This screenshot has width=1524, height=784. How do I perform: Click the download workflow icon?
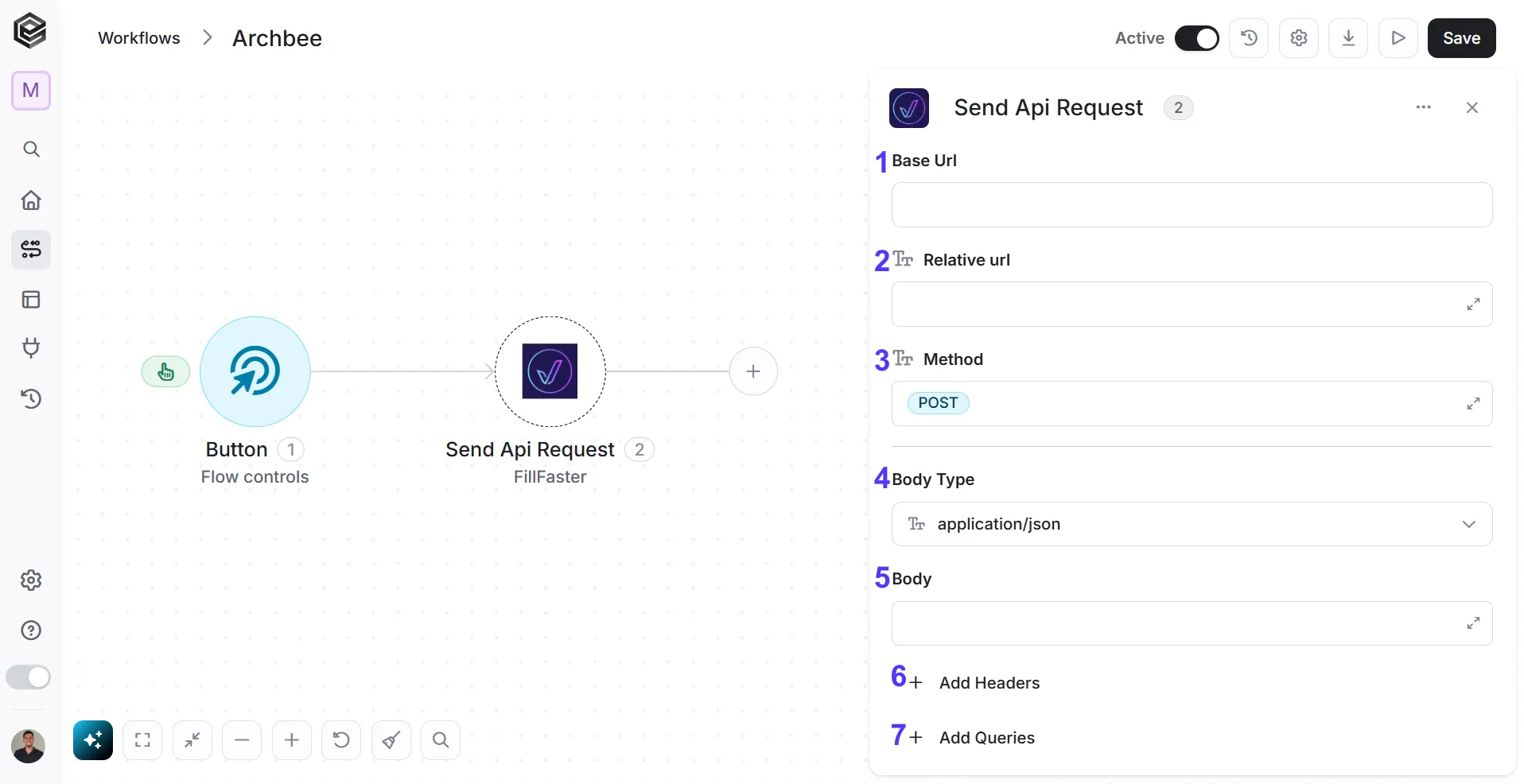pyautogui.click(x=1348, y=38)
